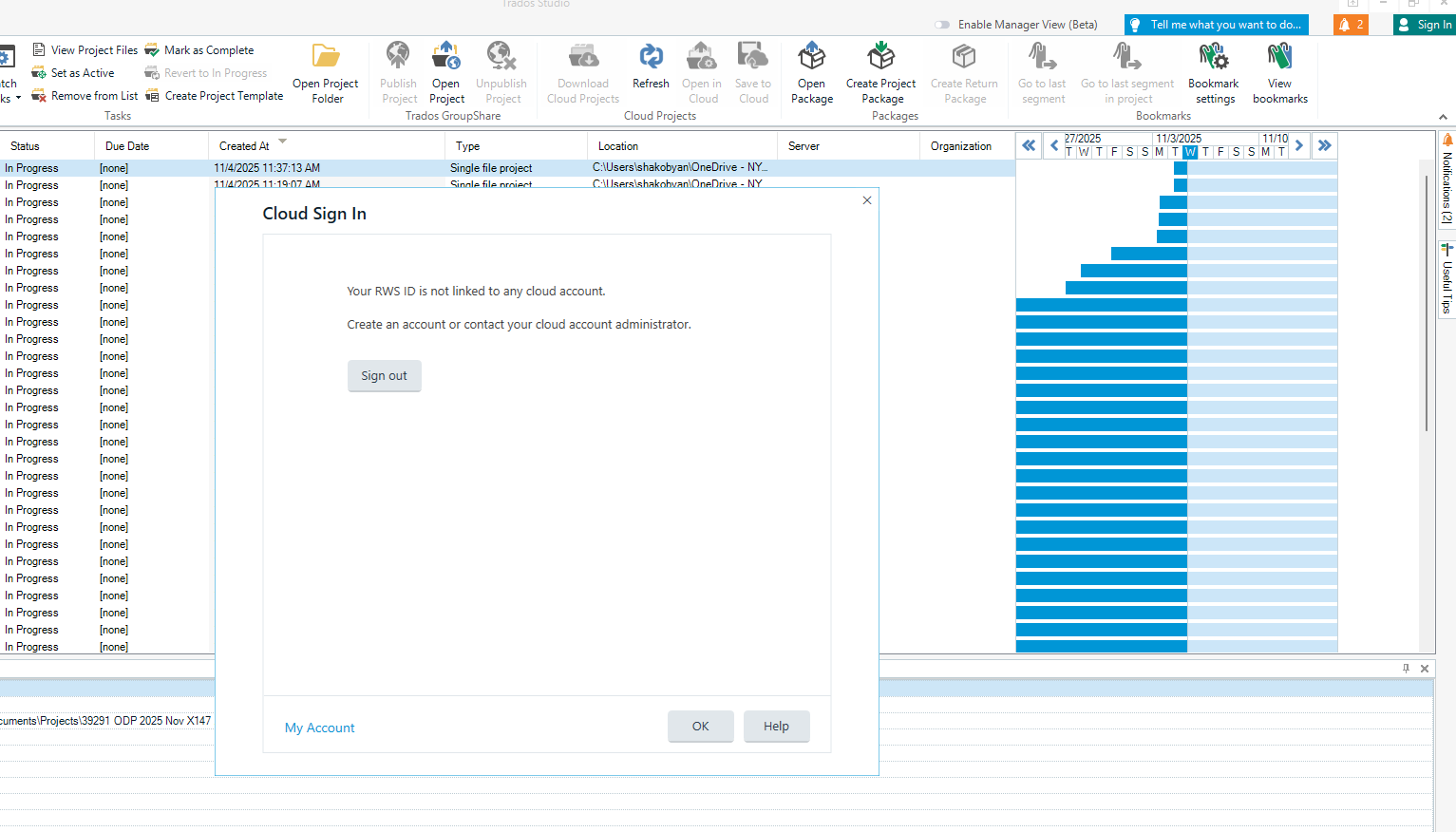
Task: Enable Manager View (Beta)
Action: click(941, 25)
